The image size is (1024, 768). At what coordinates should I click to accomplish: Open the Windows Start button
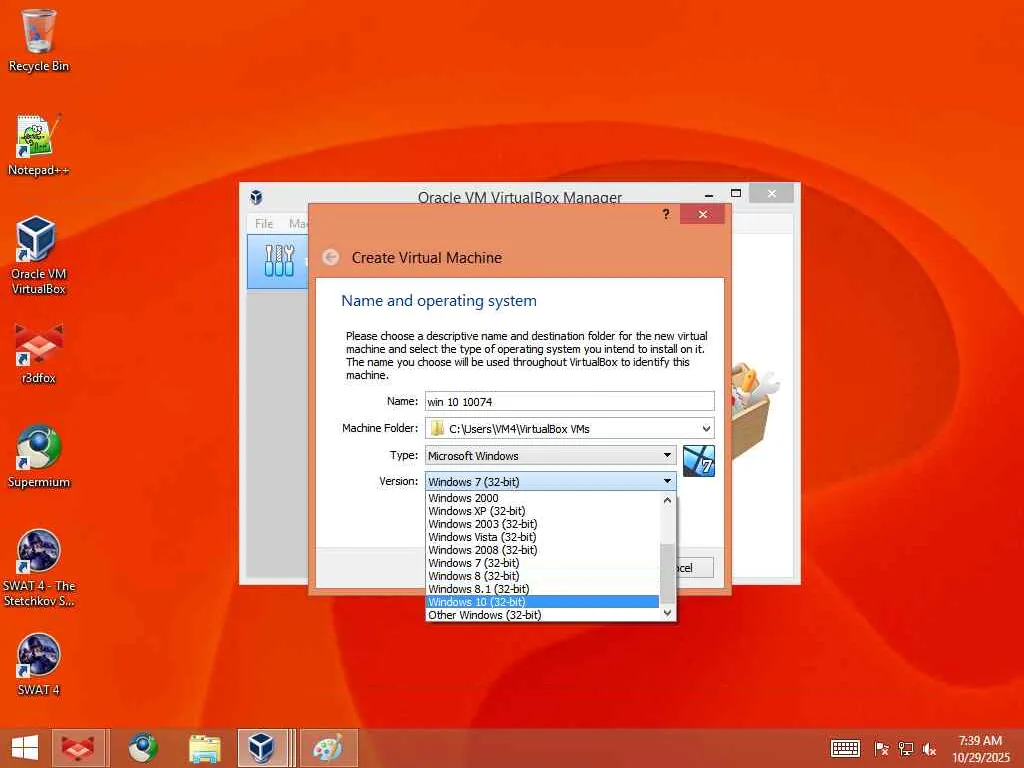[x=25, y=748]
